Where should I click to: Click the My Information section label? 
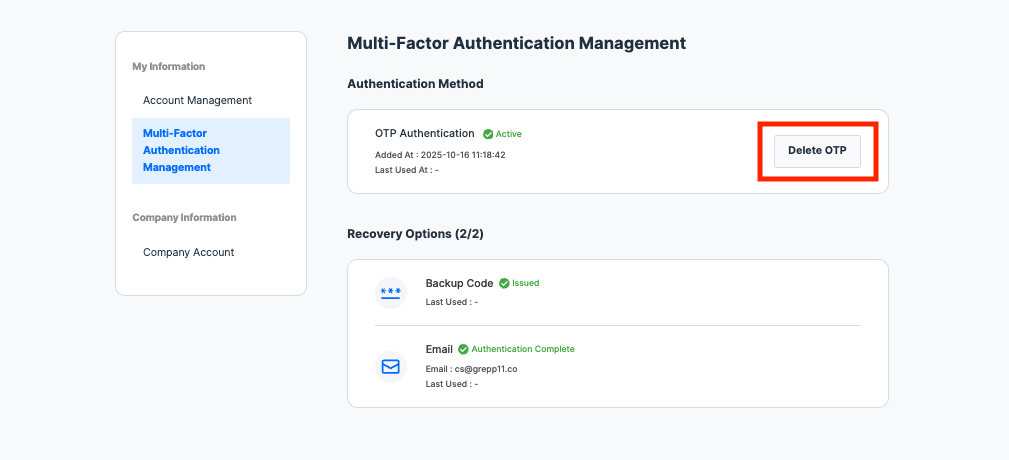pos(169,66)
